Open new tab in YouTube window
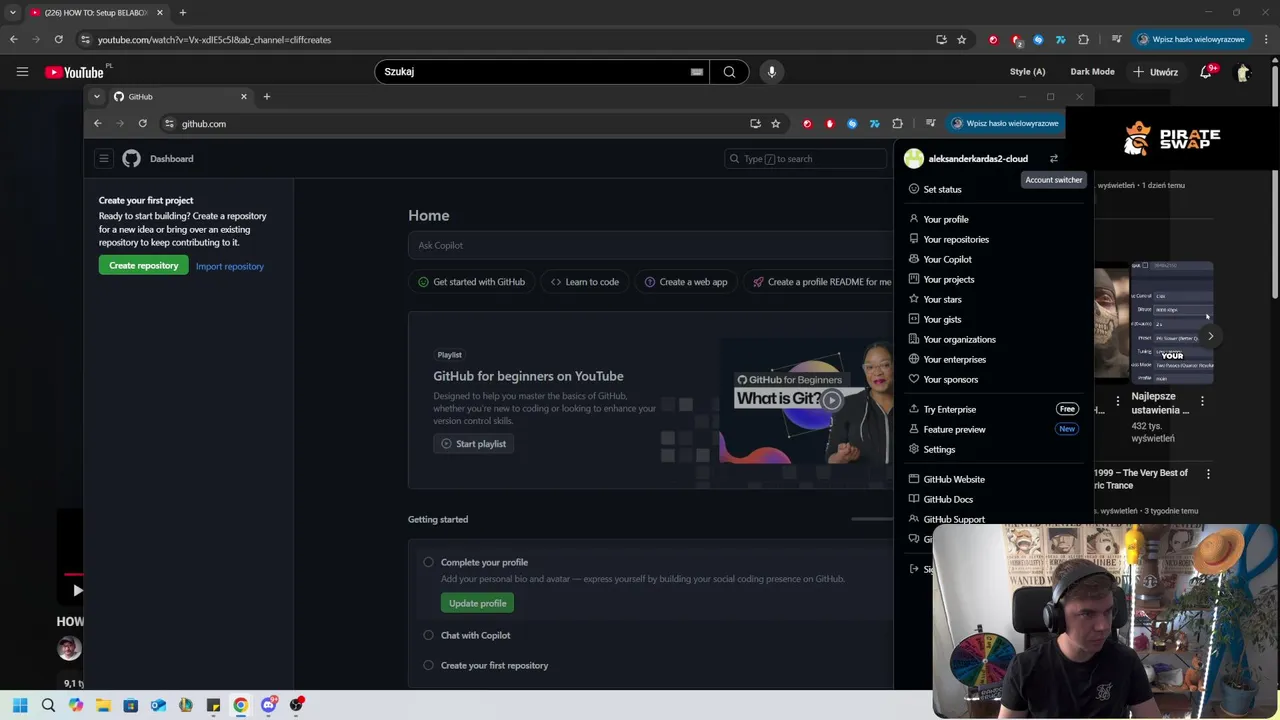Screen dimensions: 1280x720 pyautogui.click(x=182, y=12)
